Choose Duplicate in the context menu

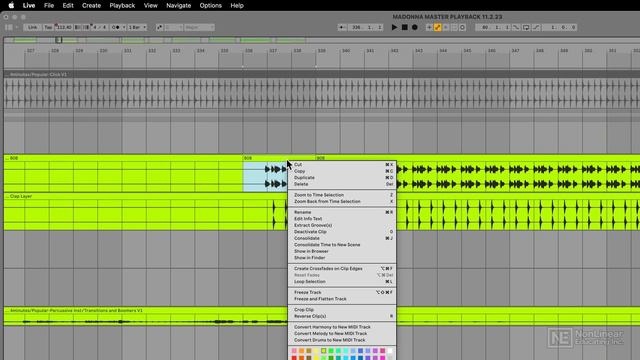click(342, 178)
